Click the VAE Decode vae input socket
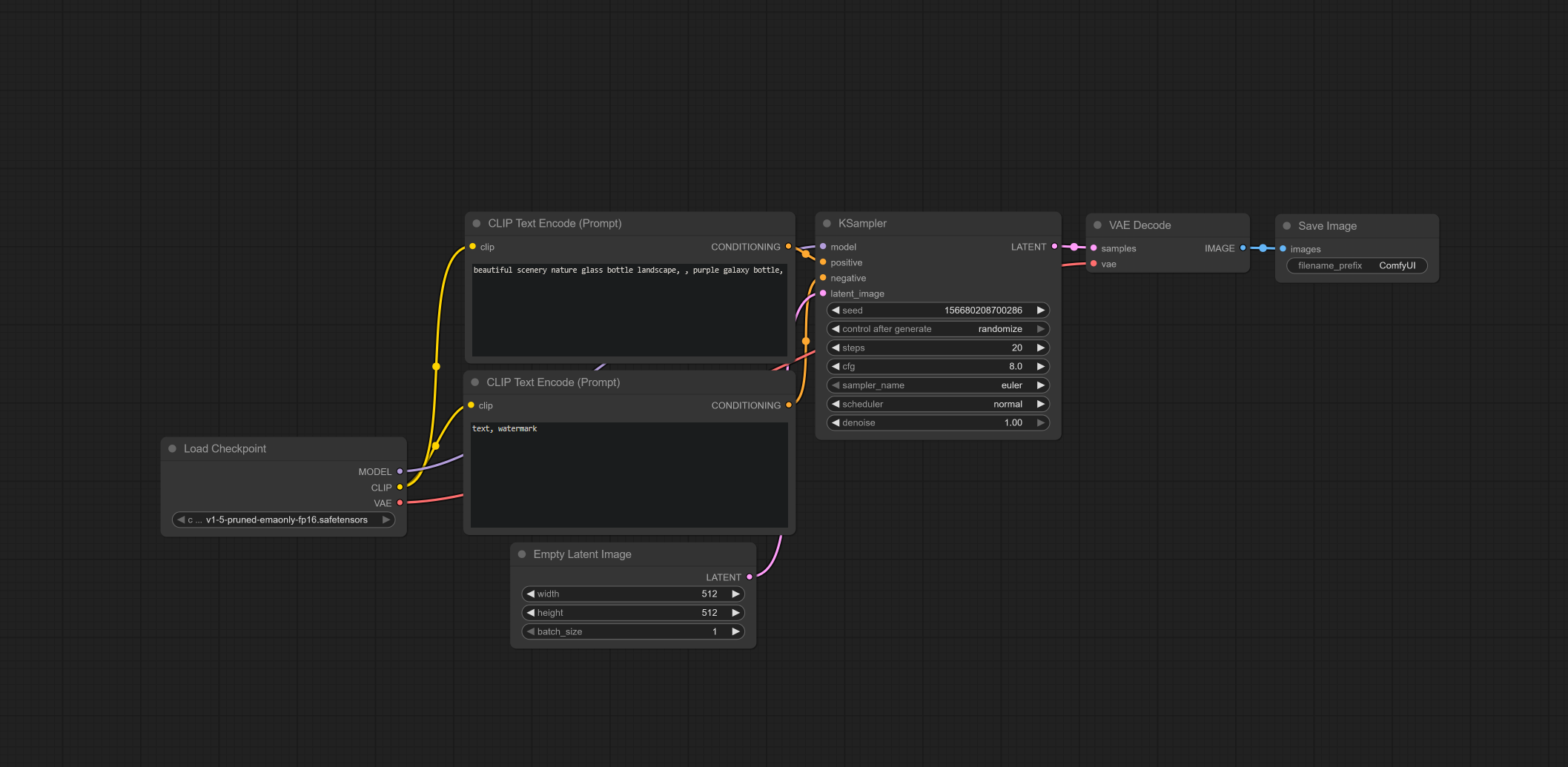This screenshot has height=767, width=1568. [x=1094, y=263]
